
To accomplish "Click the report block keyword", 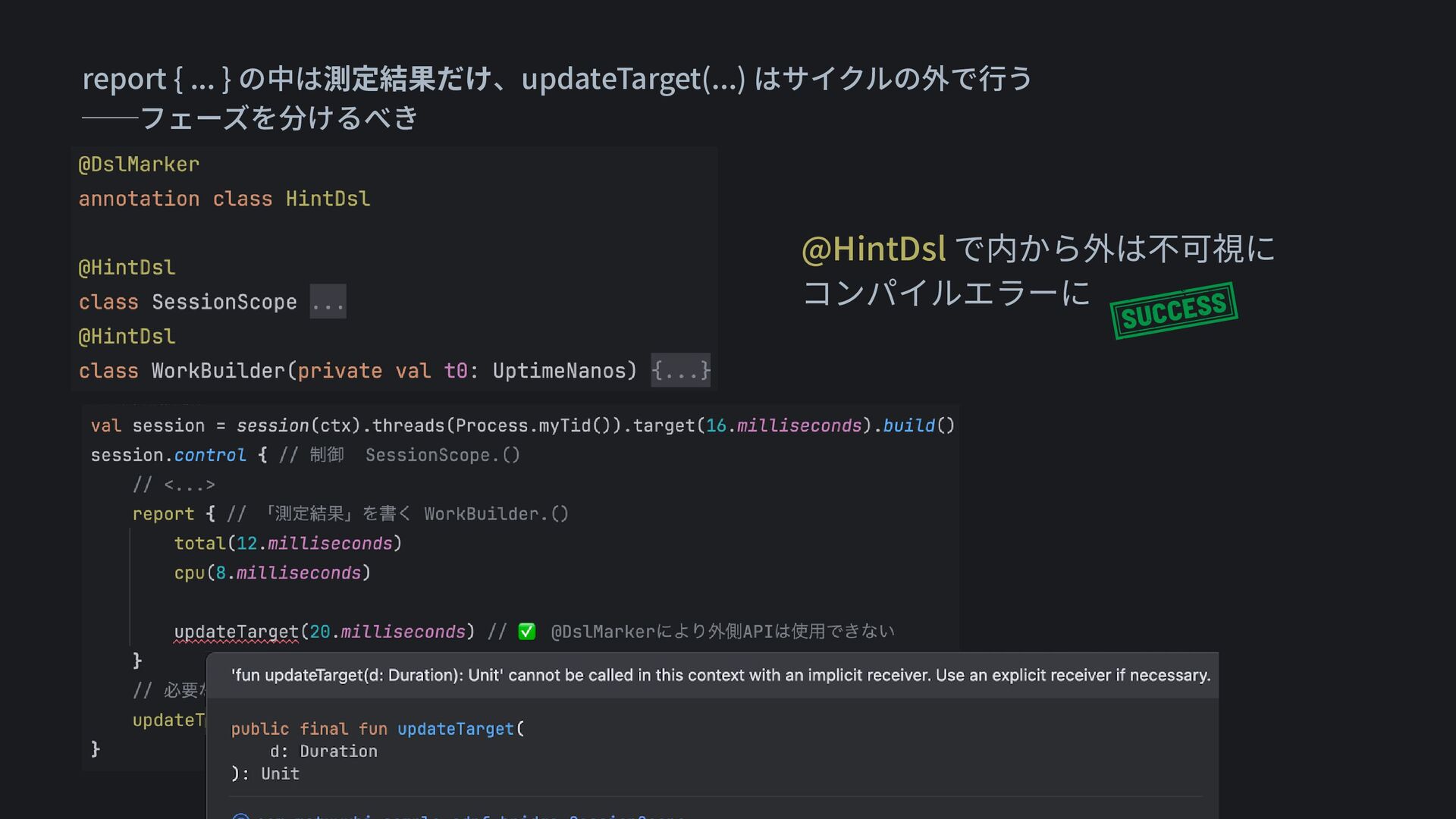I will (x=163, y=514).
